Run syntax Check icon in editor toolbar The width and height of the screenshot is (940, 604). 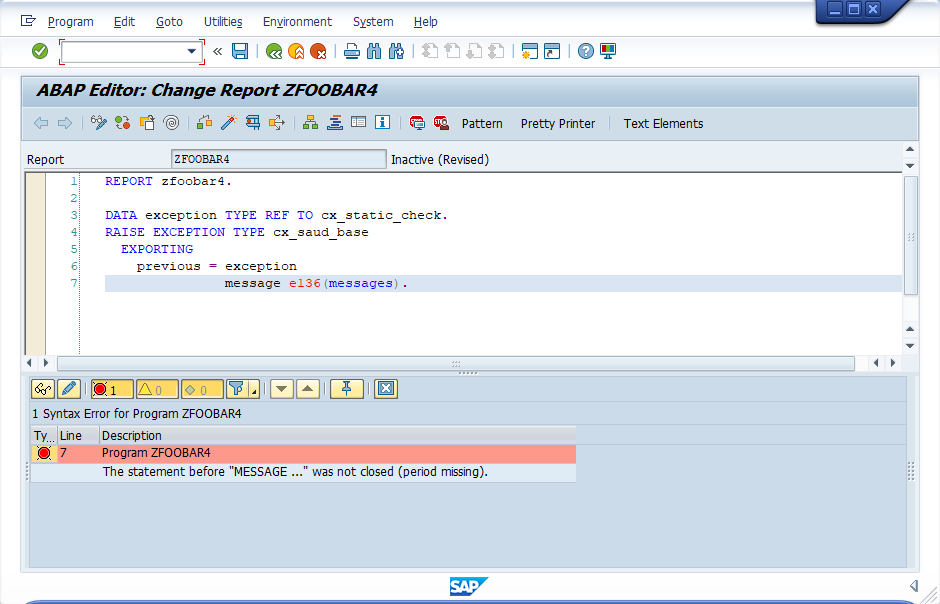204,123
